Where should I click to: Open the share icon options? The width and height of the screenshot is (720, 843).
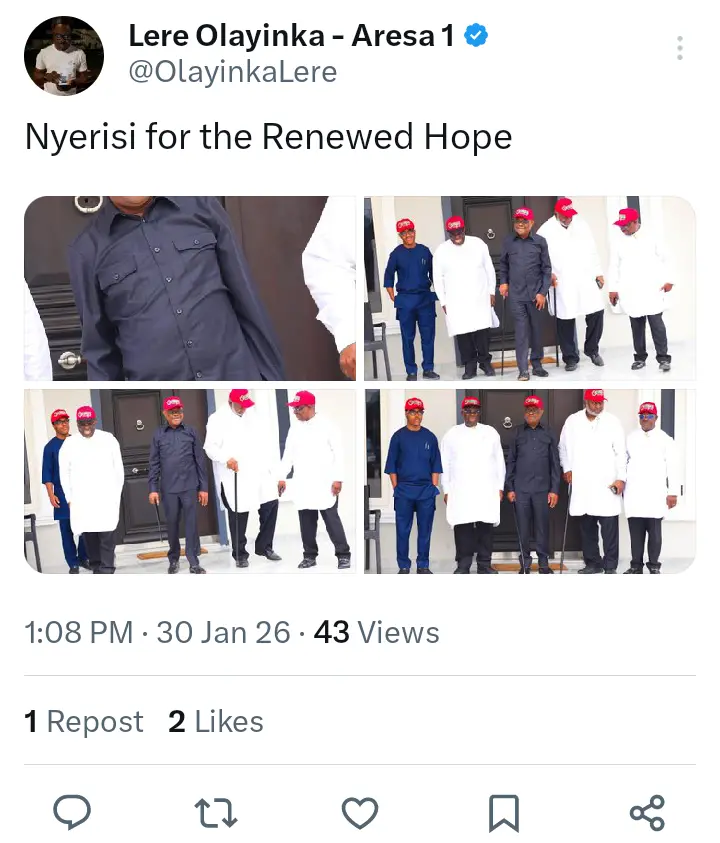[x=648, y=812]
